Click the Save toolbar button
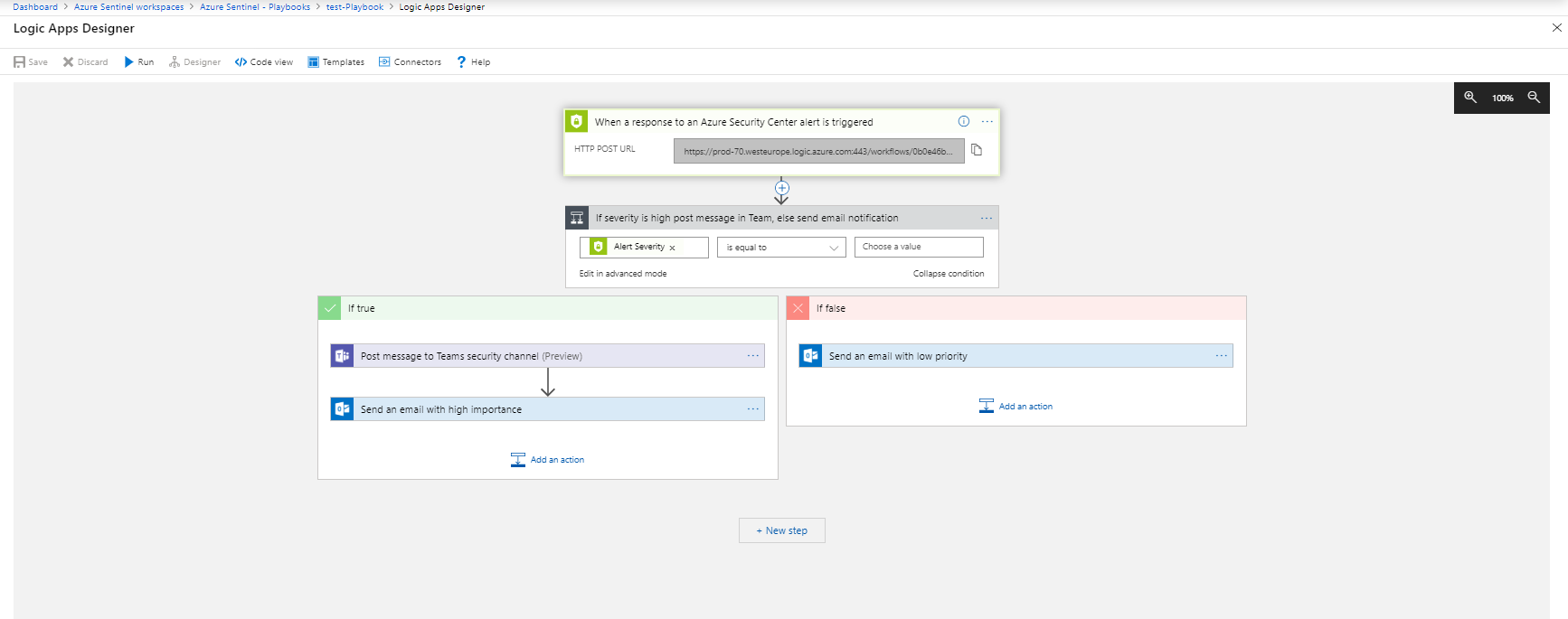The height and width of the screenshot is (619, 1568). 31,62
